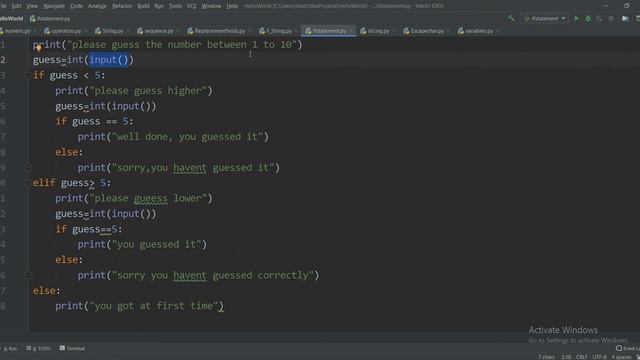Open the Help menu
This screenshot has width=640, height=360.
[232, 6]
